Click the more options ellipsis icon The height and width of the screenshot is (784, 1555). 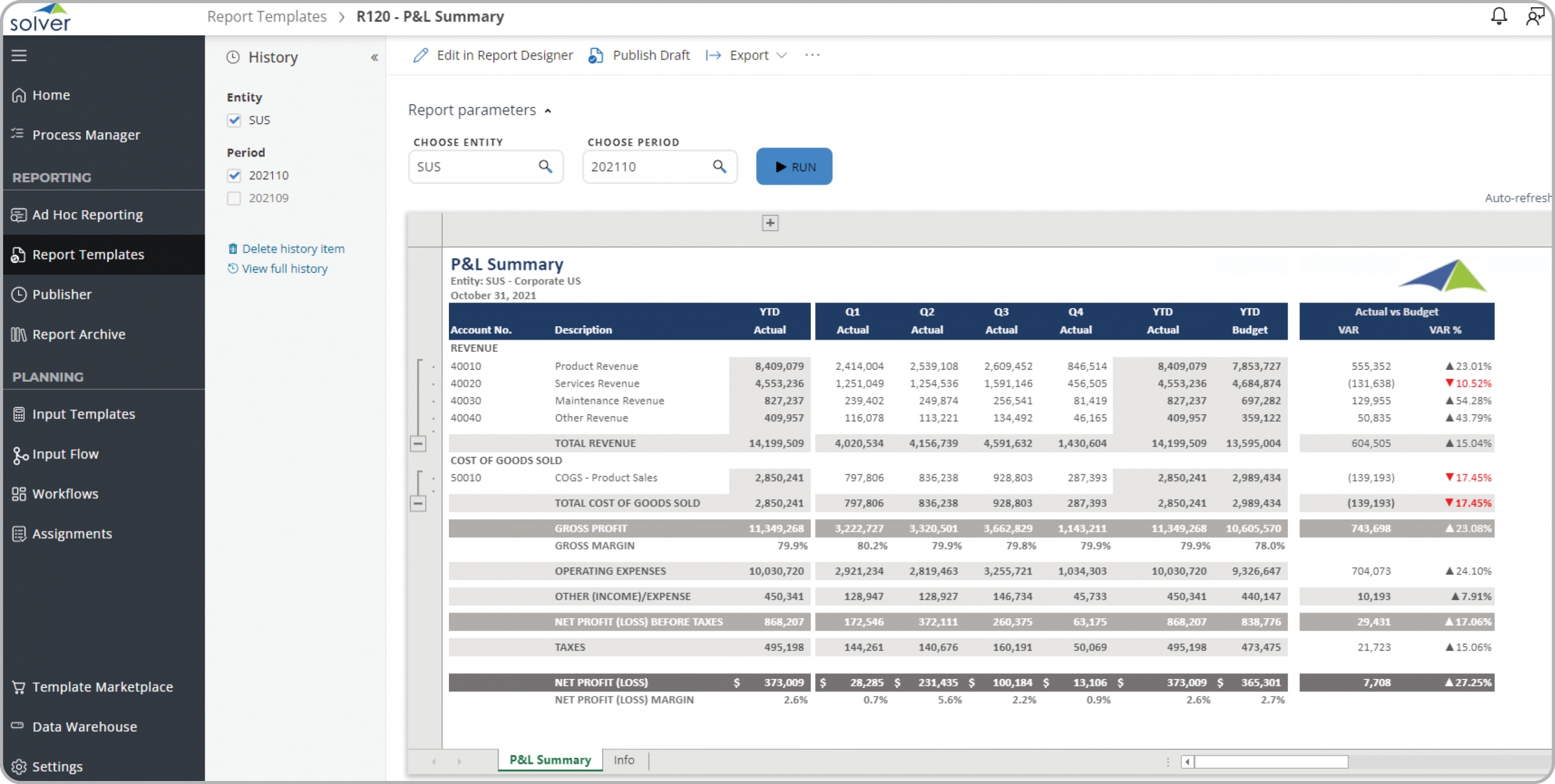[x=812, y=55]
